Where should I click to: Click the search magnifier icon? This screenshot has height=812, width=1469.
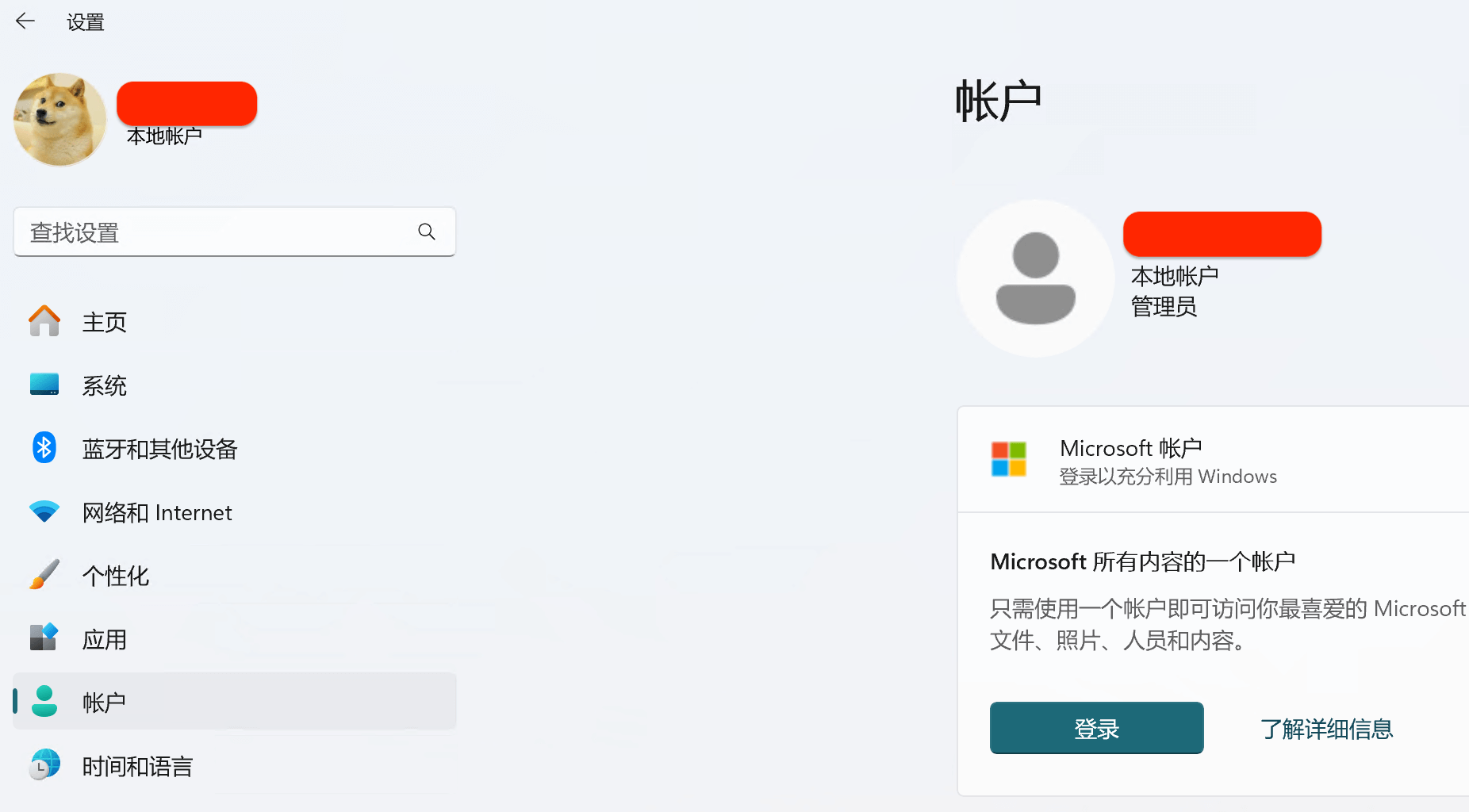(x=427, y=232)
